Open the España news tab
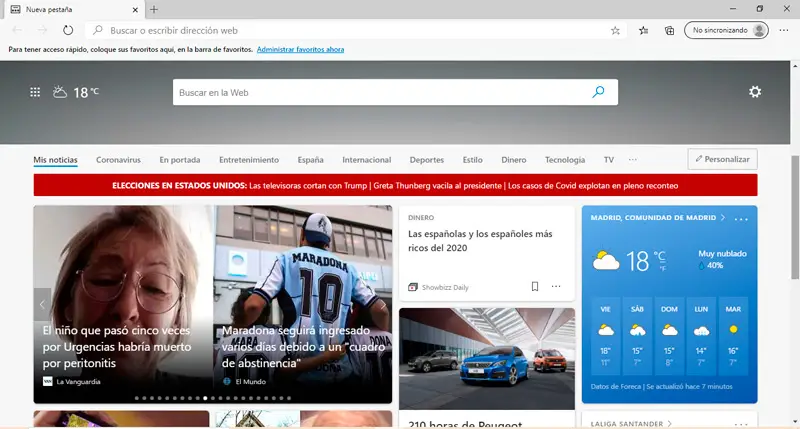Viewport: 800px width, 429px height. click(x=310, y=160)
